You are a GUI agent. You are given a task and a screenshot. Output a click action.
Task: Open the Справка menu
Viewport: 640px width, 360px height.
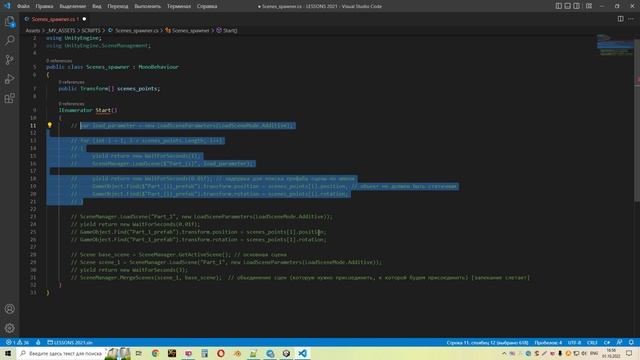click(207, 6)
